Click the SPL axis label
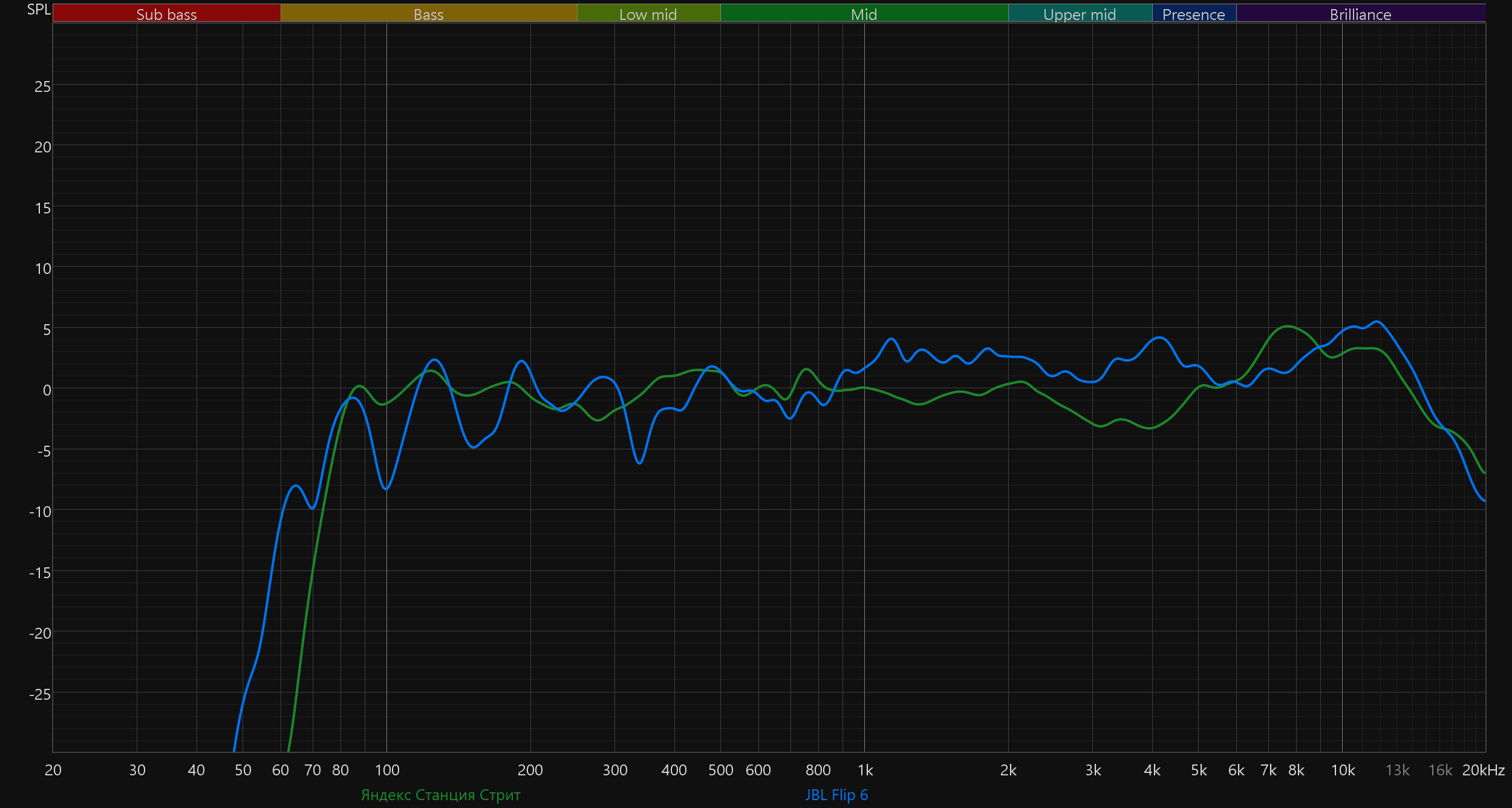Image resolution: width=1512 pixels, height=808 pixels. (x=39, y=9)
